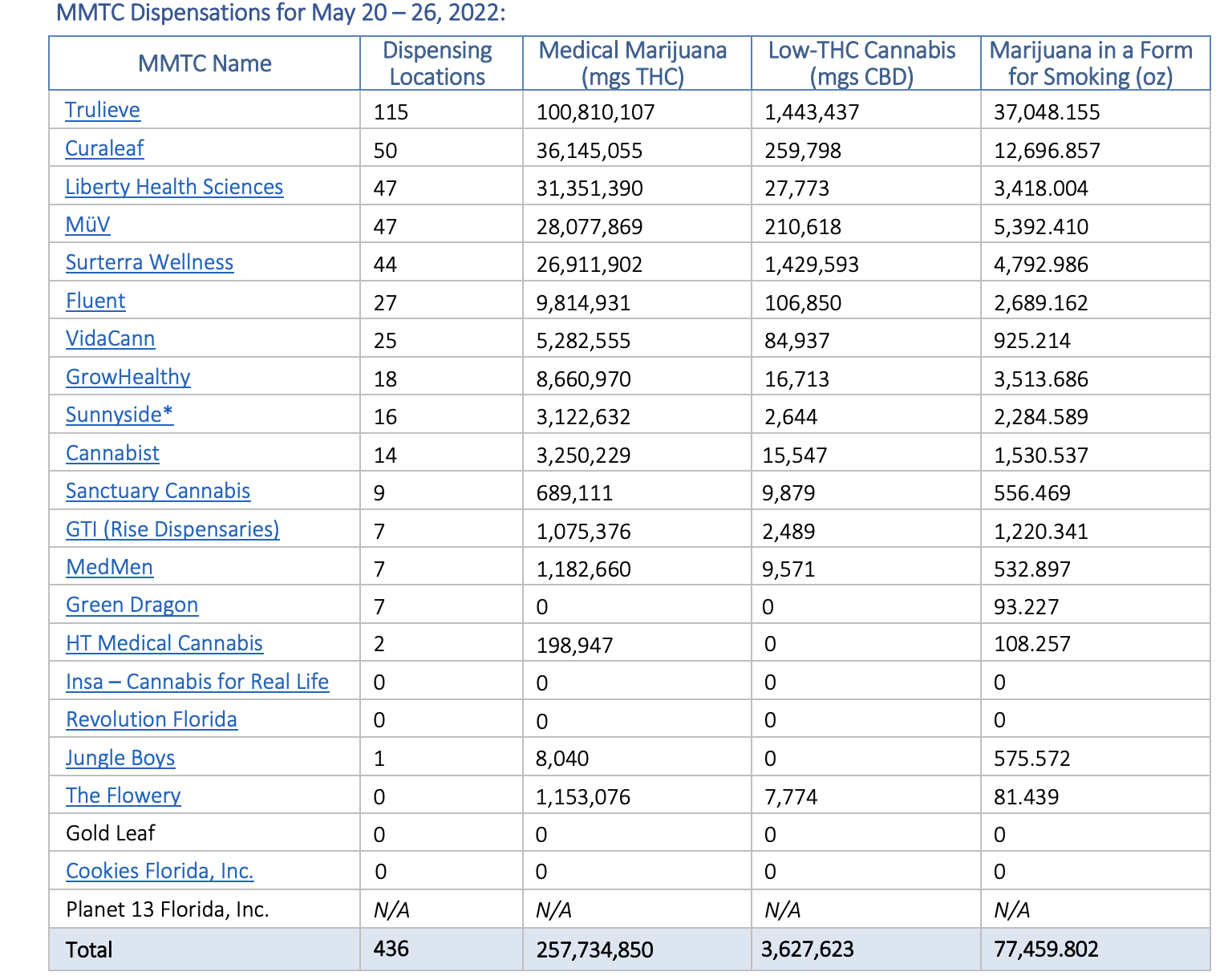Select VidaCann's 5,282,555 THC value
The image size is (1232, 980).
[584, 341]
